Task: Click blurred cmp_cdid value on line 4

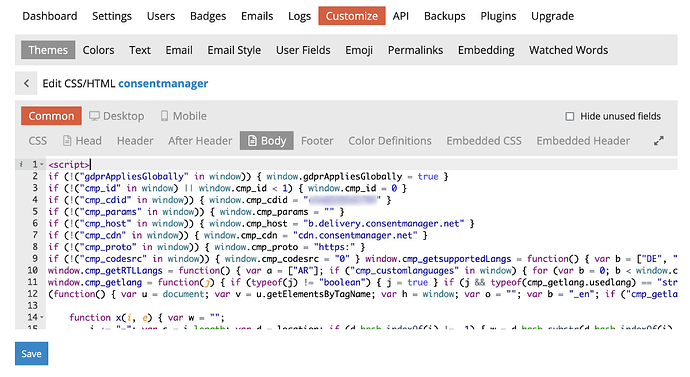Action: coord(342,200)
